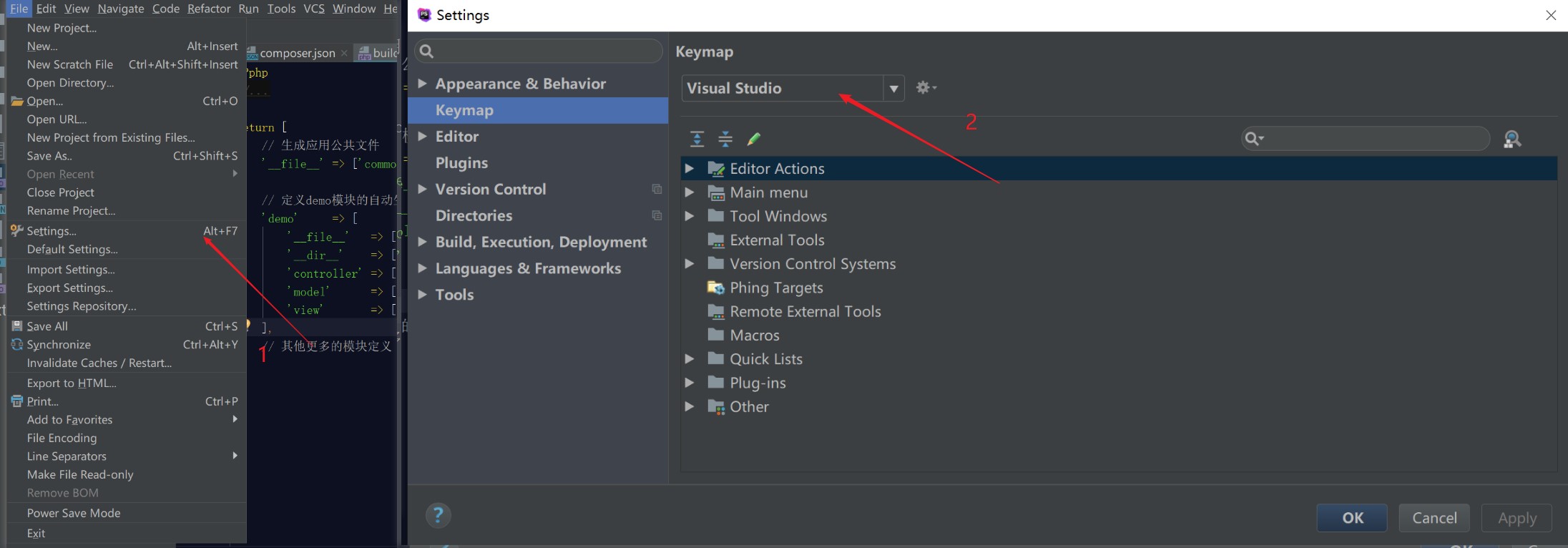Click the help question mark icon

pos(438,515)
